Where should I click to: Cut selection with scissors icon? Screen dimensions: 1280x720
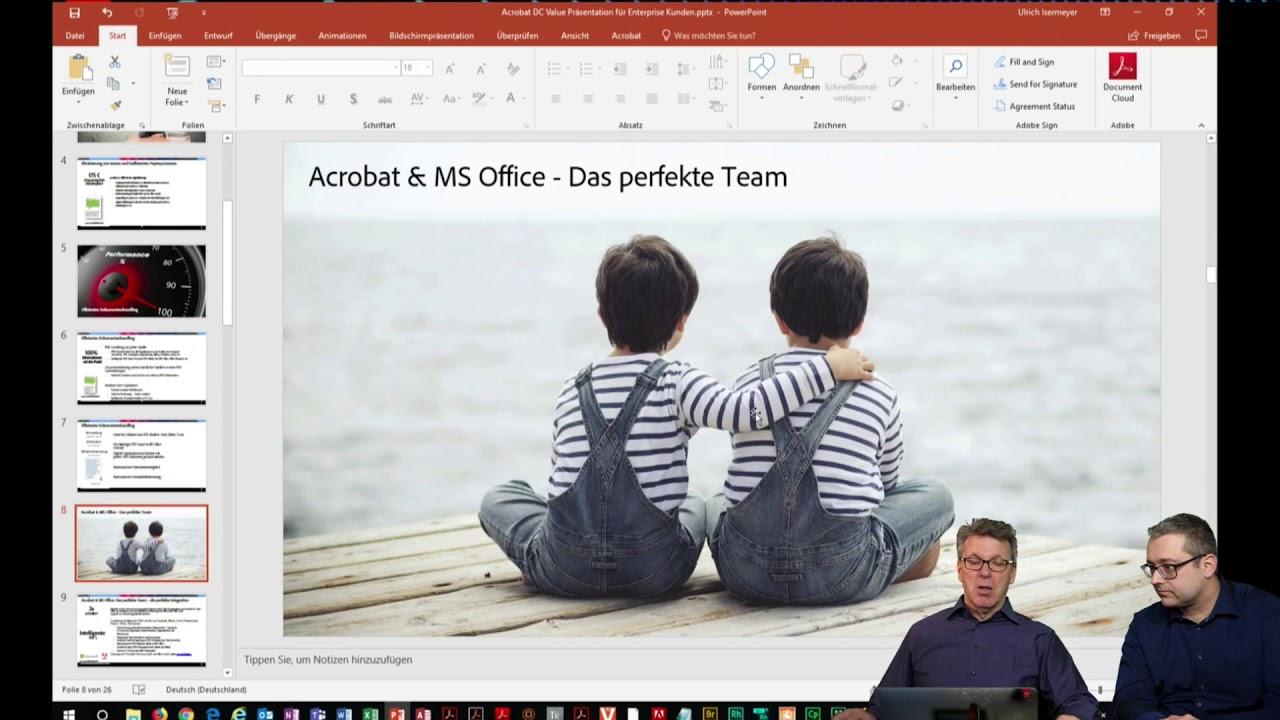pos(114,62)
